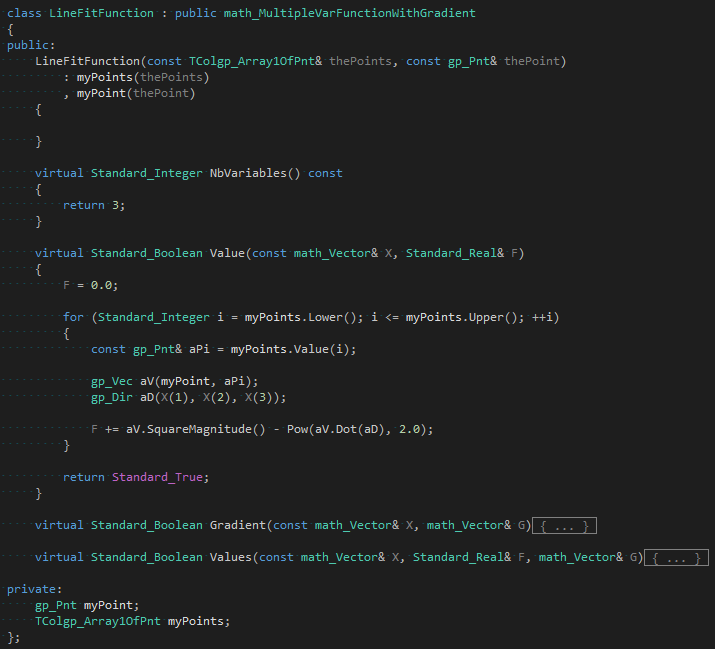Click the 'F = 0.0;' statement
The height and width of the screenshot is (649, 715).
(x=90, y=285)
